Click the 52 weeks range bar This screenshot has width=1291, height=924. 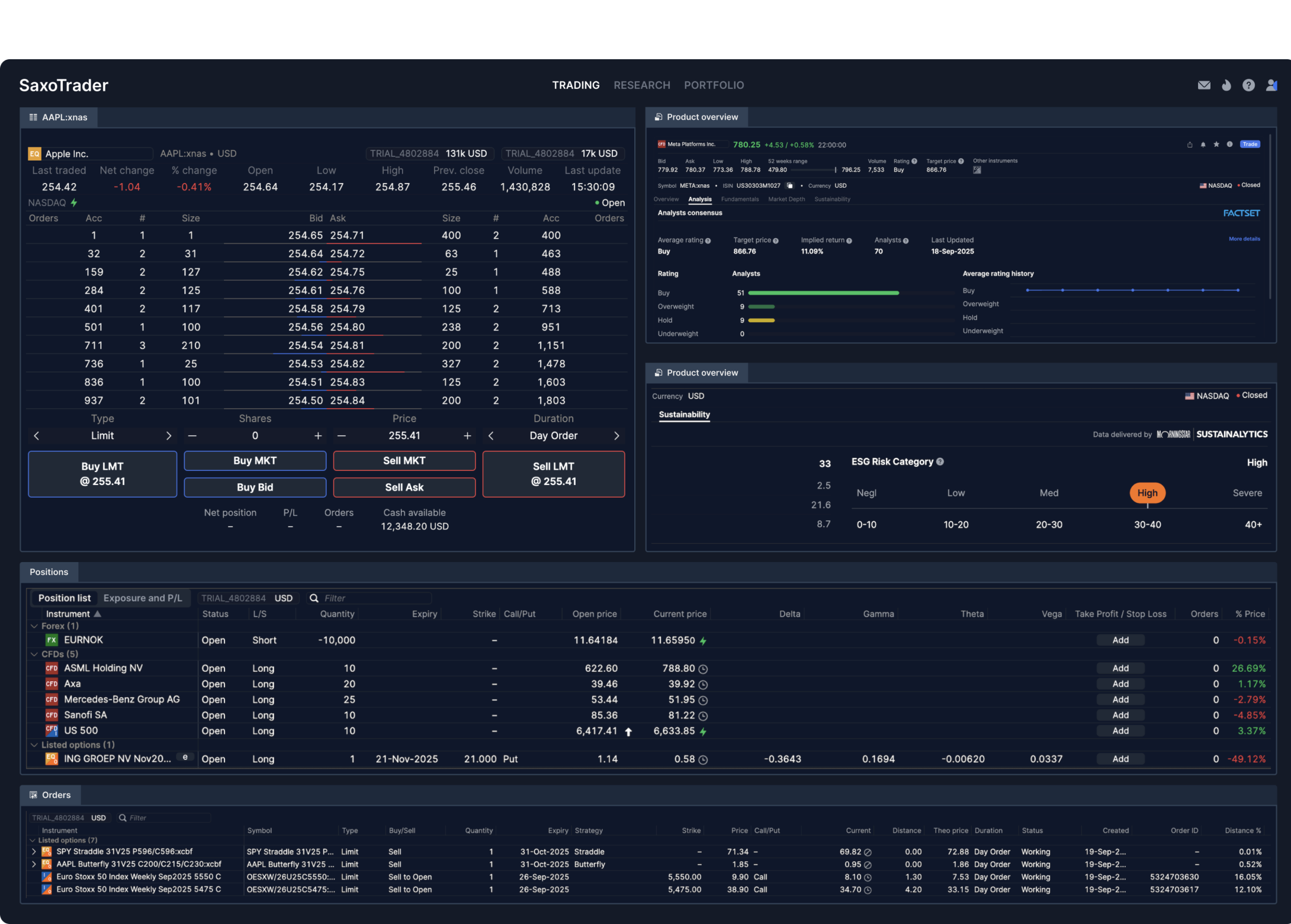814,170
